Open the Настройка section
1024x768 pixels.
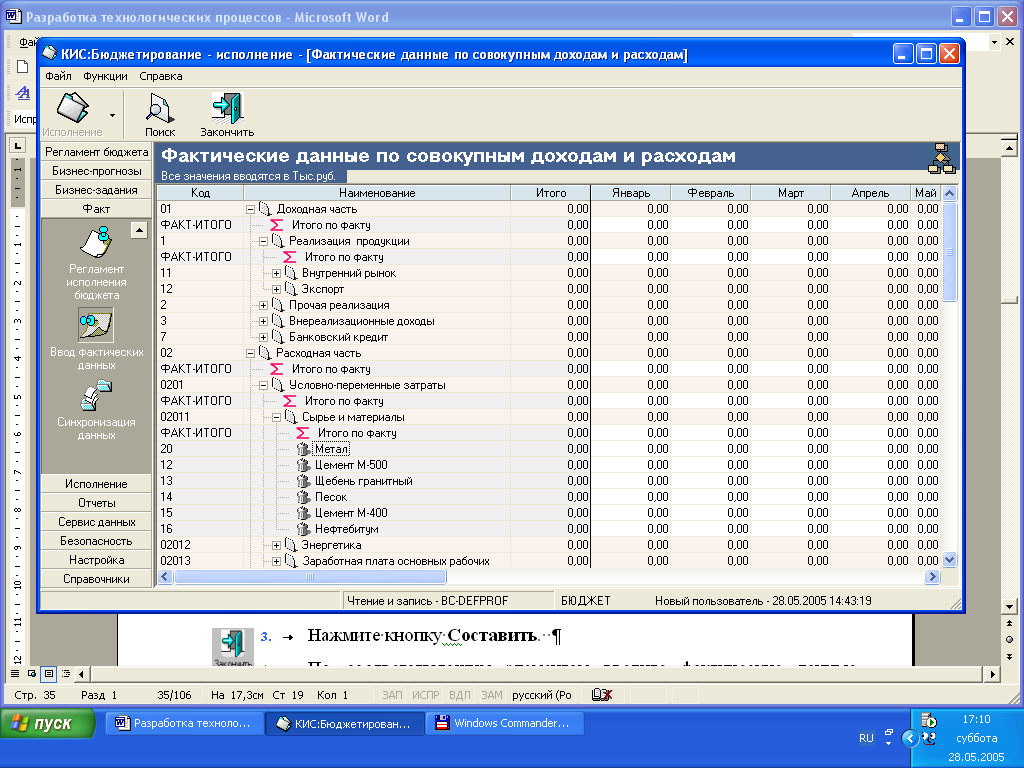[x=96, y=560]
